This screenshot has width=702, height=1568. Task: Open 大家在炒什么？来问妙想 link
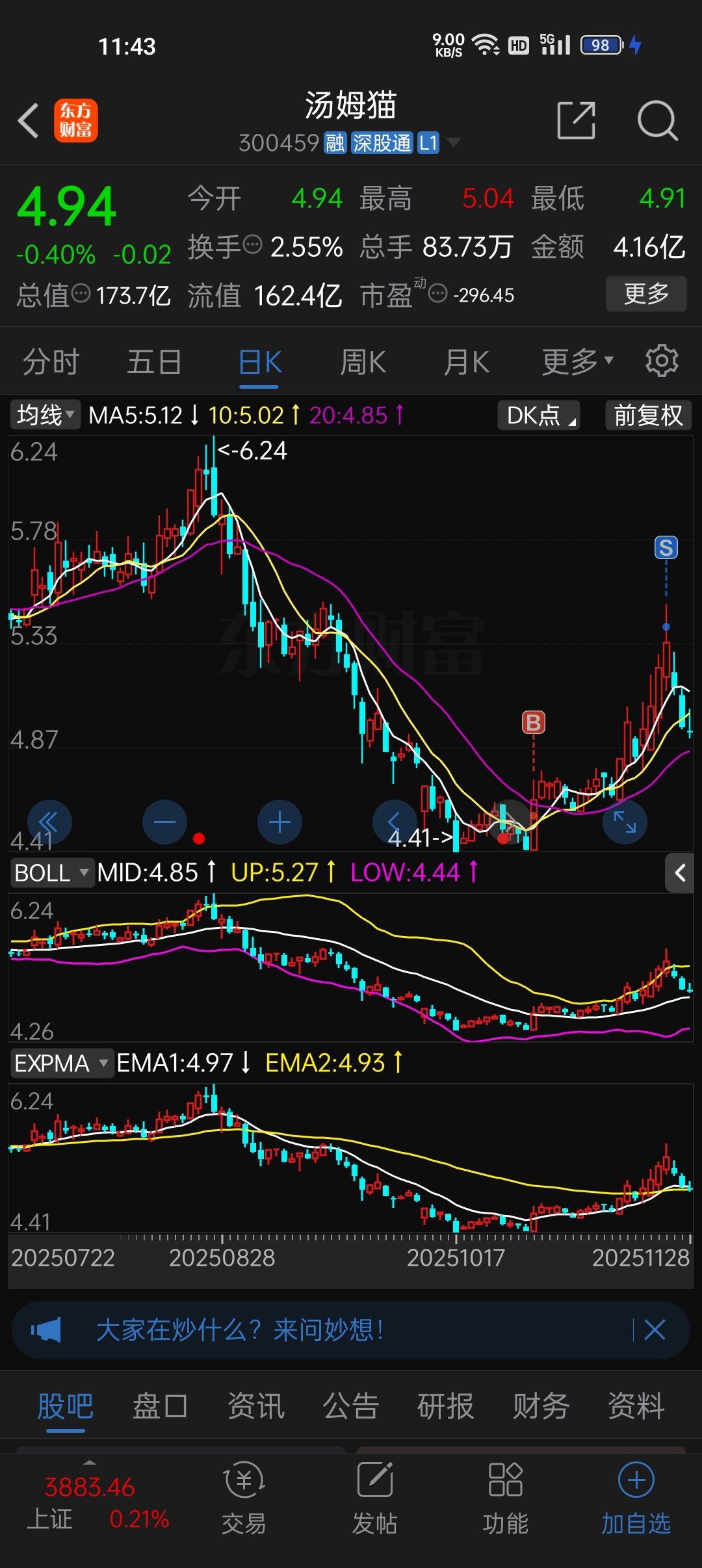click(239, 1330)
